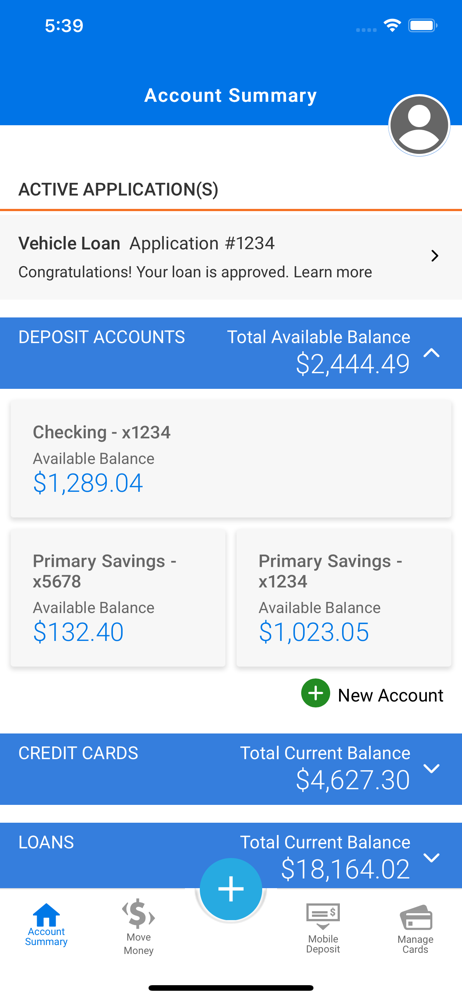
Task: Open the Manage Cards icon
Action: 416,918
